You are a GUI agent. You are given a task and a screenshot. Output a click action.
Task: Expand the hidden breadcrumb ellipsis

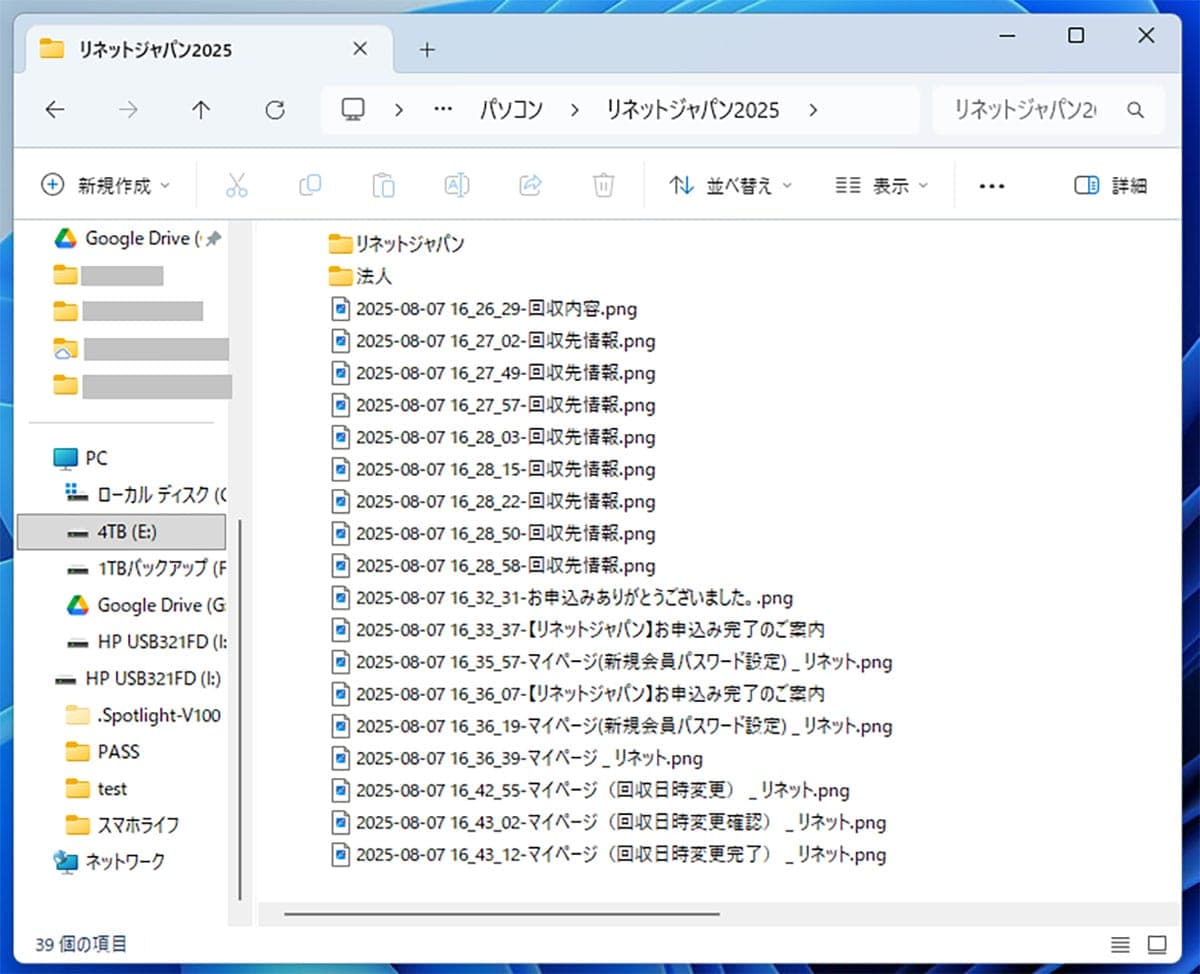coord(443,110)
